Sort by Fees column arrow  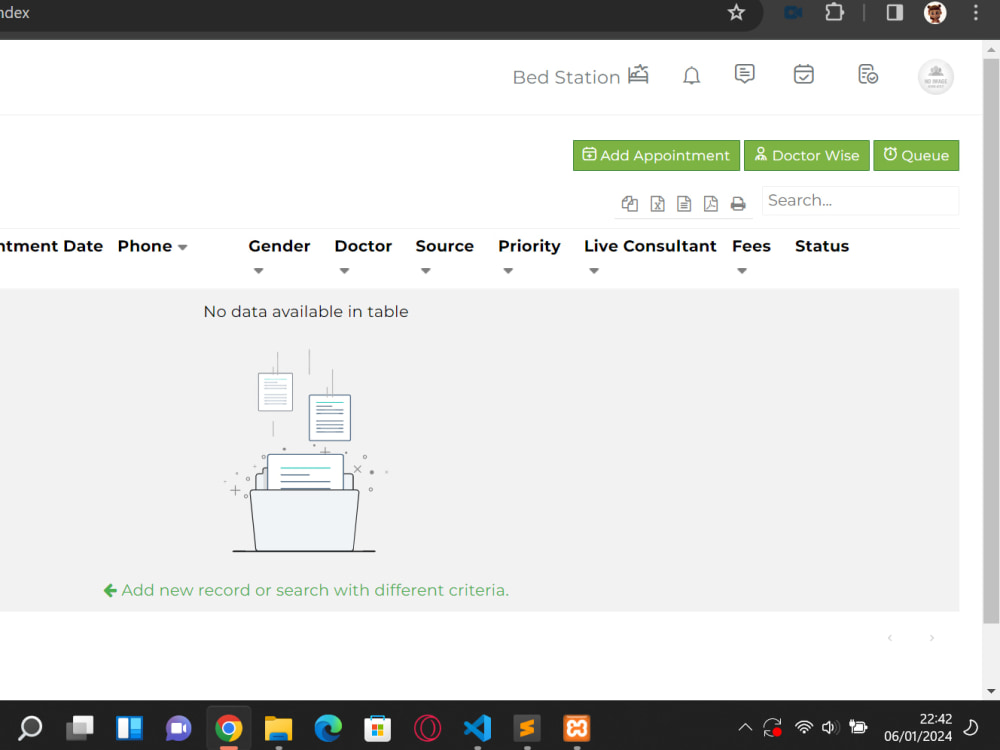click(742, 271)
